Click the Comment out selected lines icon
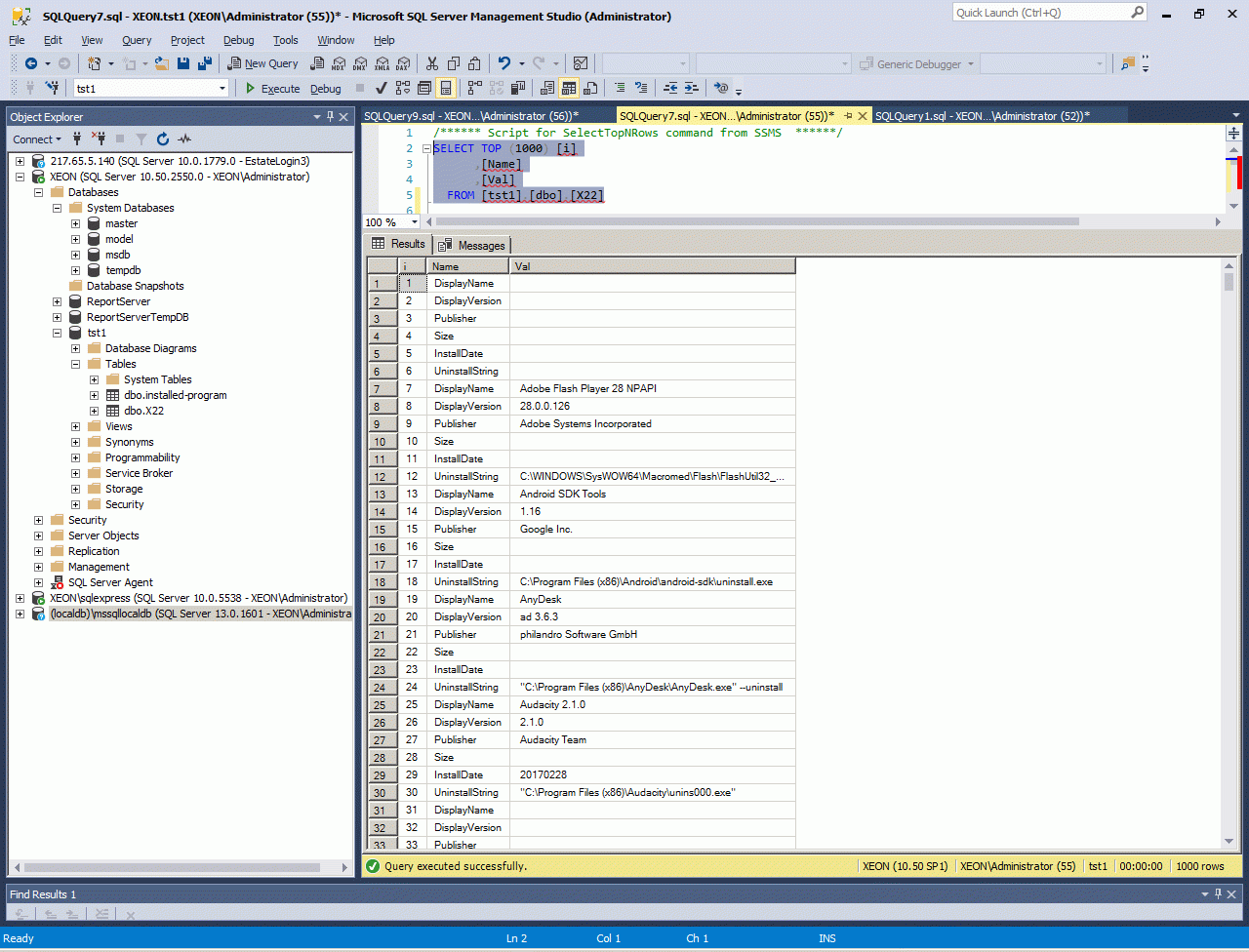 tap(621, 88)
